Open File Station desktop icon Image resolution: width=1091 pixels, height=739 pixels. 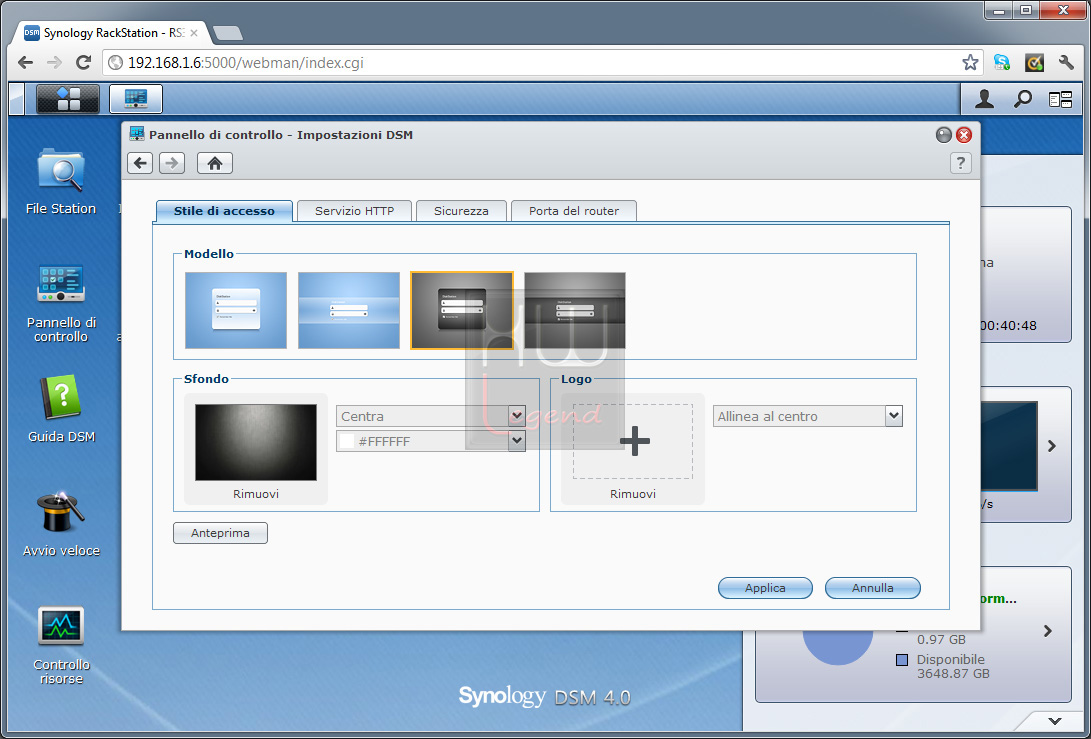61,182
